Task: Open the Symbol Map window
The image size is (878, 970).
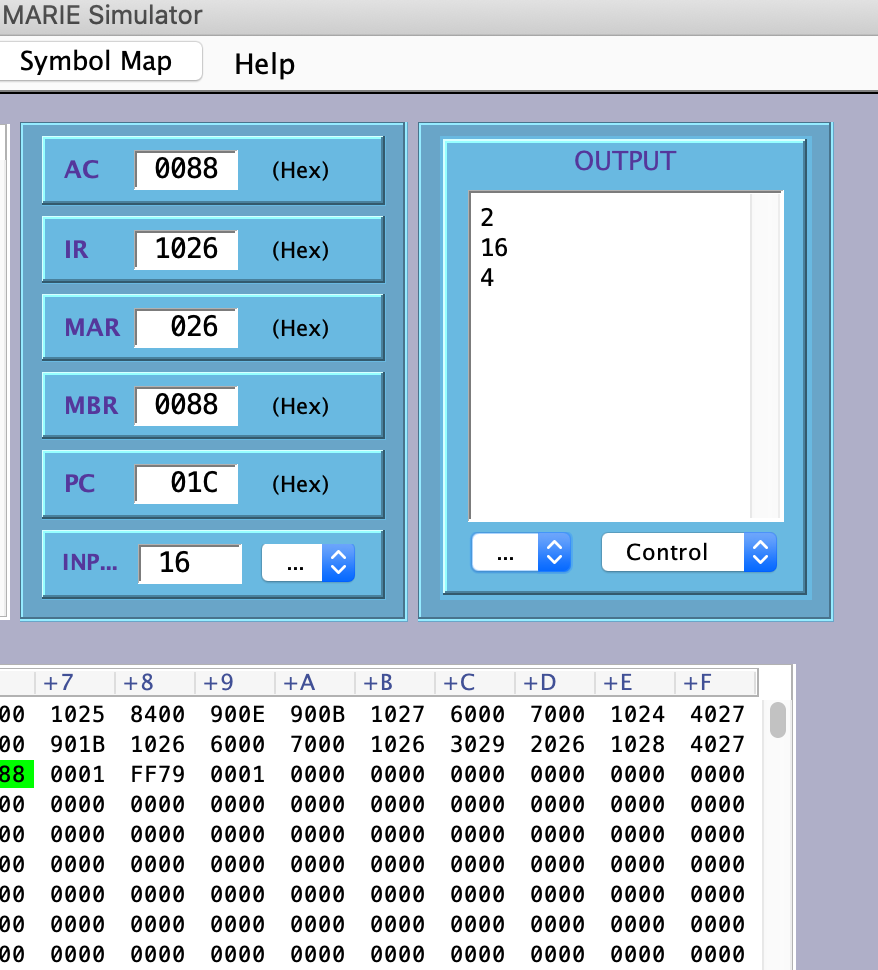Action: click(x=101, y=61)
